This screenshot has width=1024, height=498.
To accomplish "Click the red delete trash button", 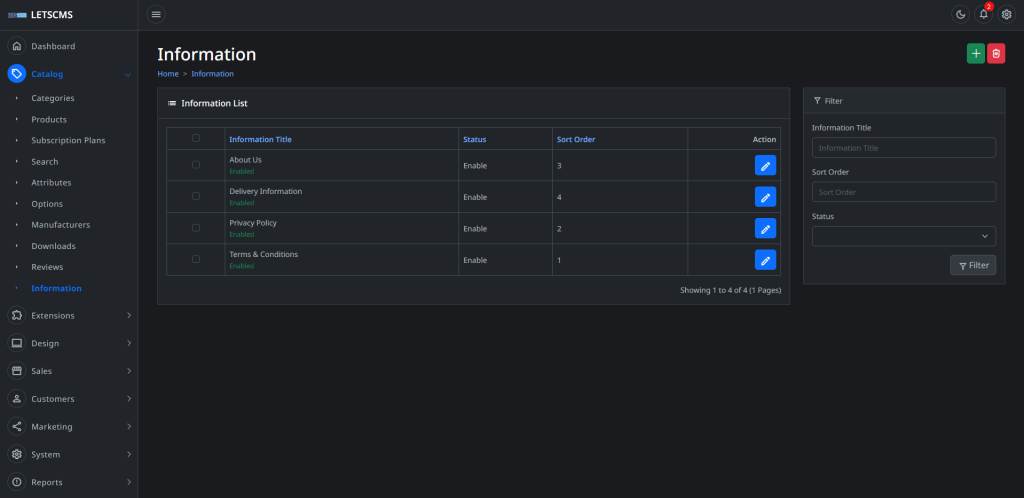I will tap(996, 54).
